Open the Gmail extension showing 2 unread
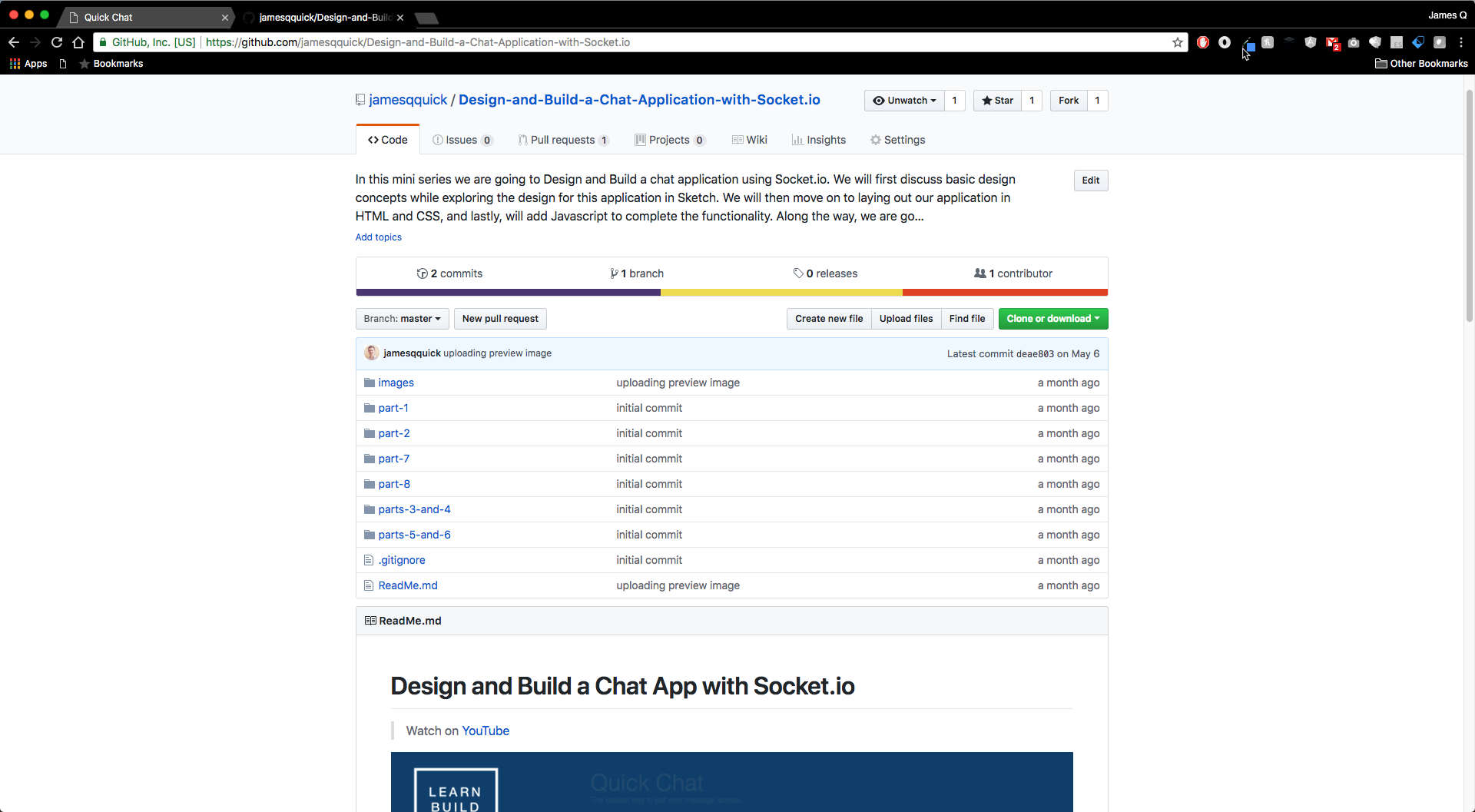This screenshot has width=1475, height=812. coord(1333,42)
